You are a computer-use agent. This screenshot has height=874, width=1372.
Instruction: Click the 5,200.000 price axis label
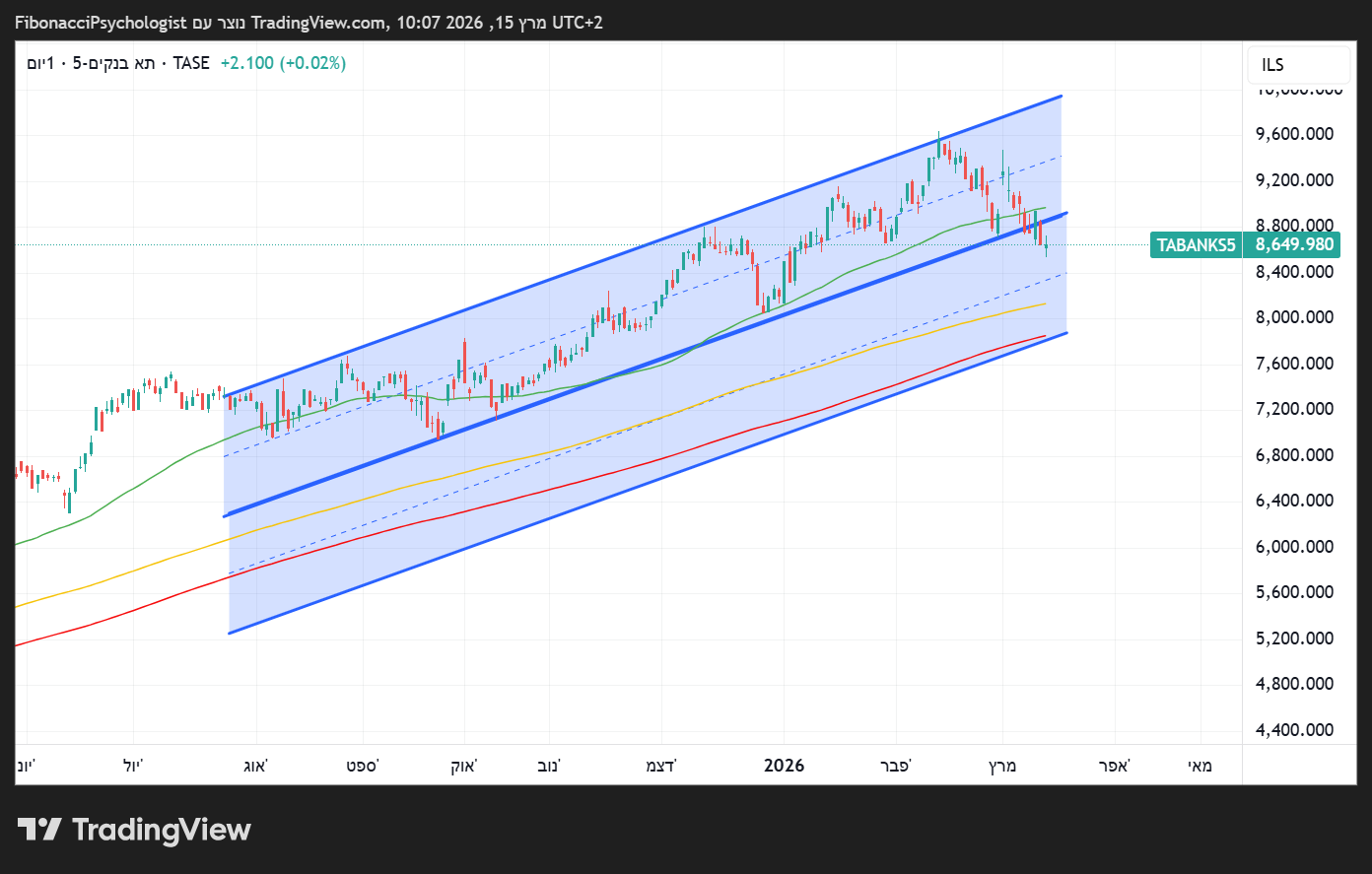coord(1294,639)
